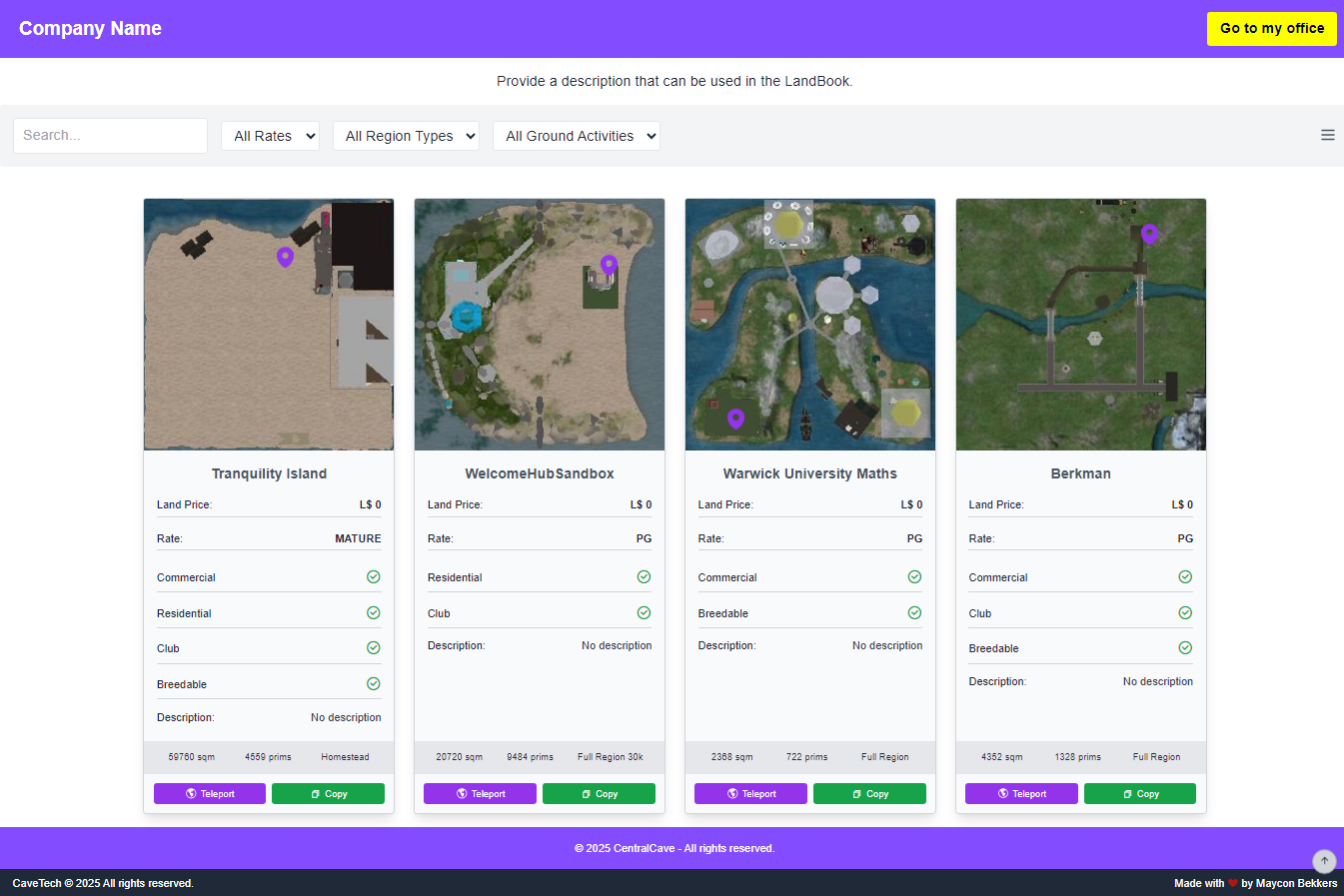Open the All Ground Activities dropdown
The width and height of the screenshot is (1344, 896).
[x=577, y=136]
